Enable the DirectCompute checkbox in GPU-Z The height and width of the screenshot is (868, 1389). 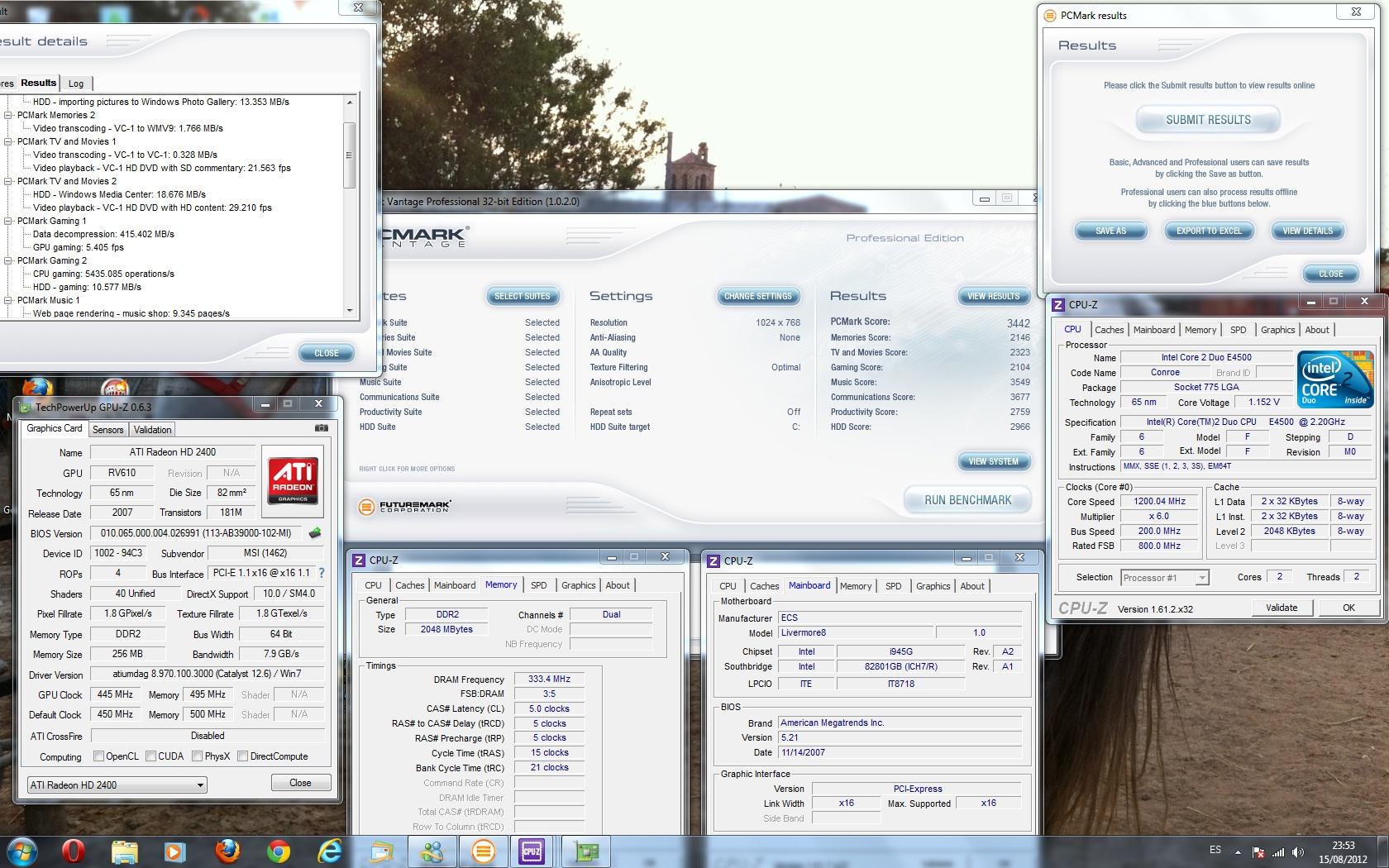(242, 756)
